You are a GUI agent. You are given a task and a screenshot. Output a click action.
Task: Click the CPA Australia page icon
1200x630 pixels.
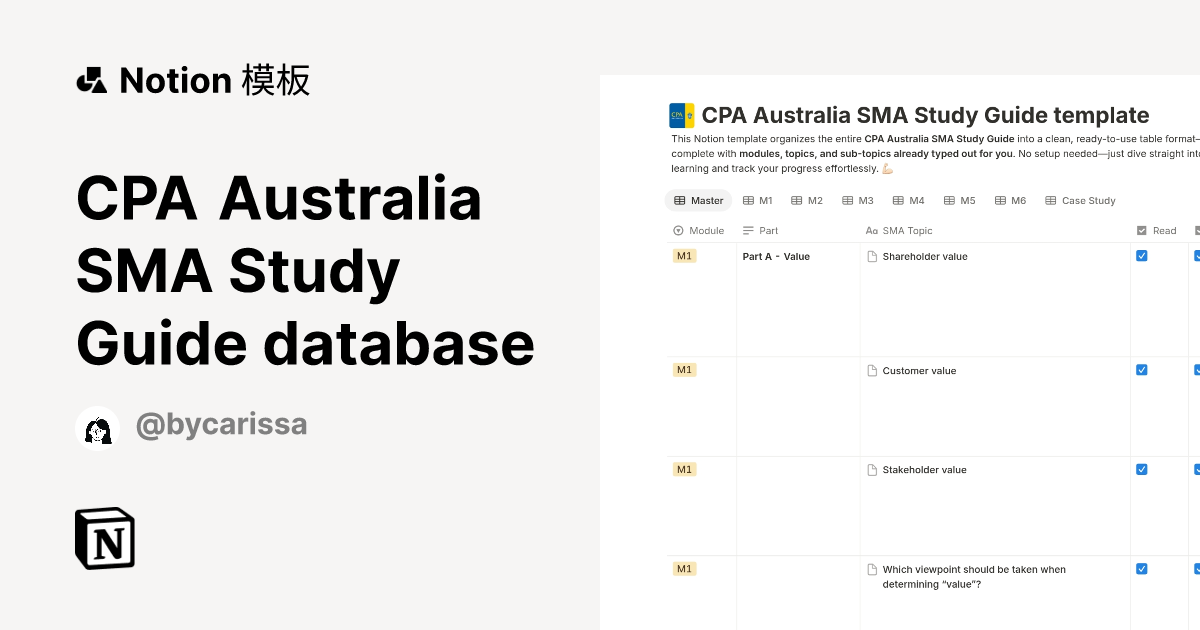[682, 116]
